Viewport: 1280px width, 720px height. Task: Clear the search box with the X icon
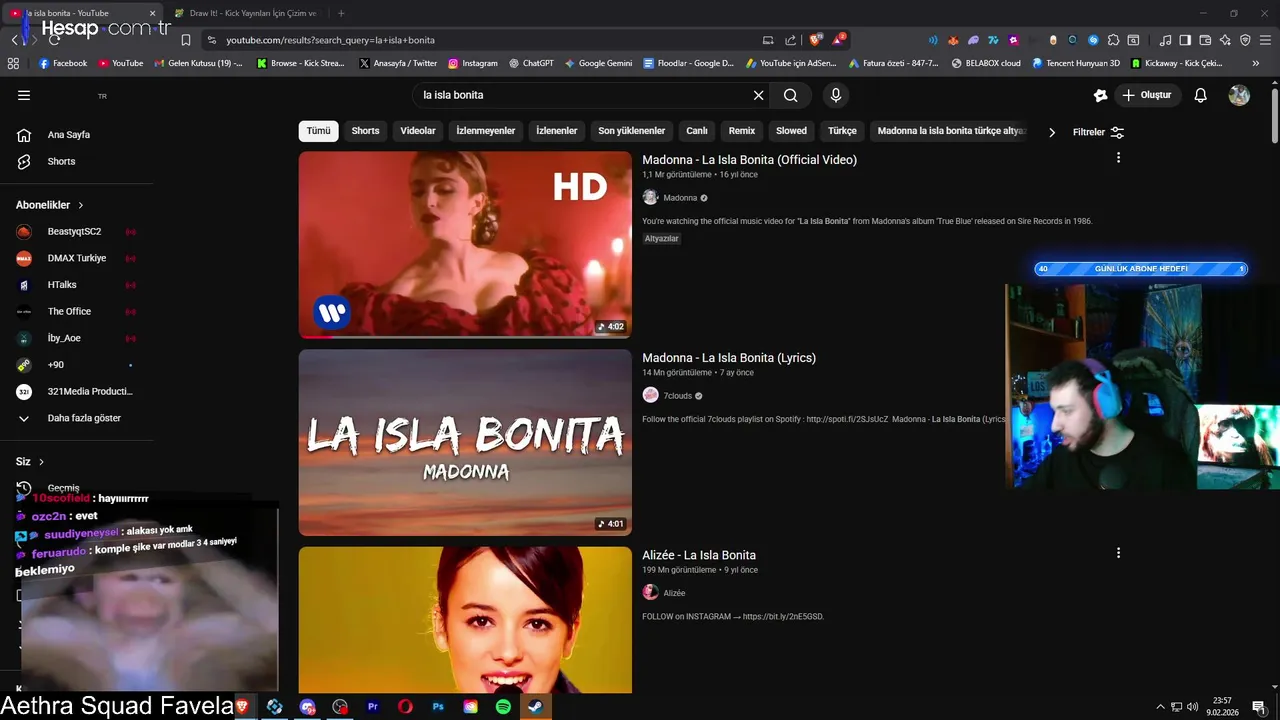click(x=758, y=95)
